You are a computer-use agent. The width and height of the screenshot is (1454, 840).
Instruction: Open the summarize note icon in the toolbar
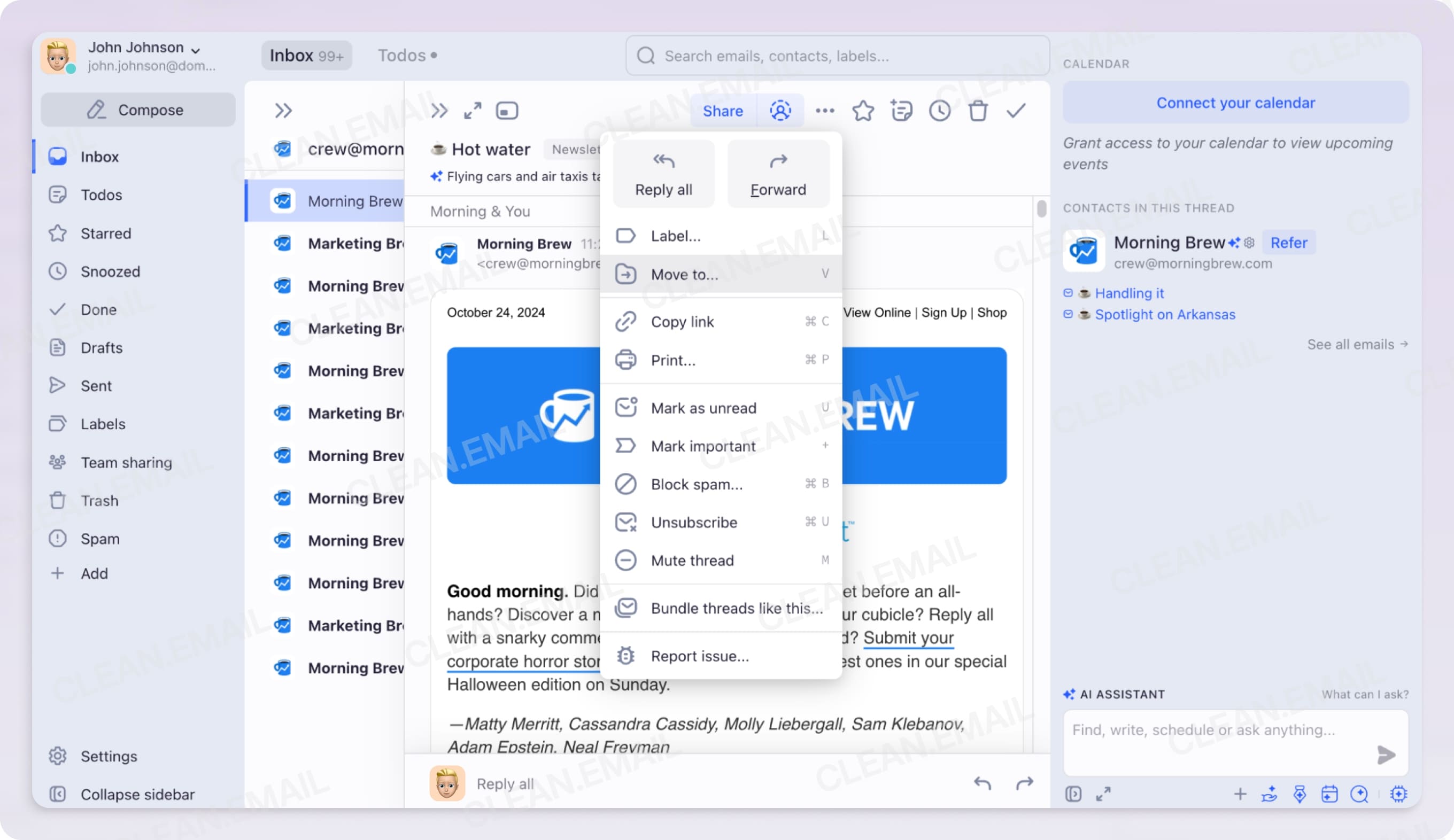(901, 110)
